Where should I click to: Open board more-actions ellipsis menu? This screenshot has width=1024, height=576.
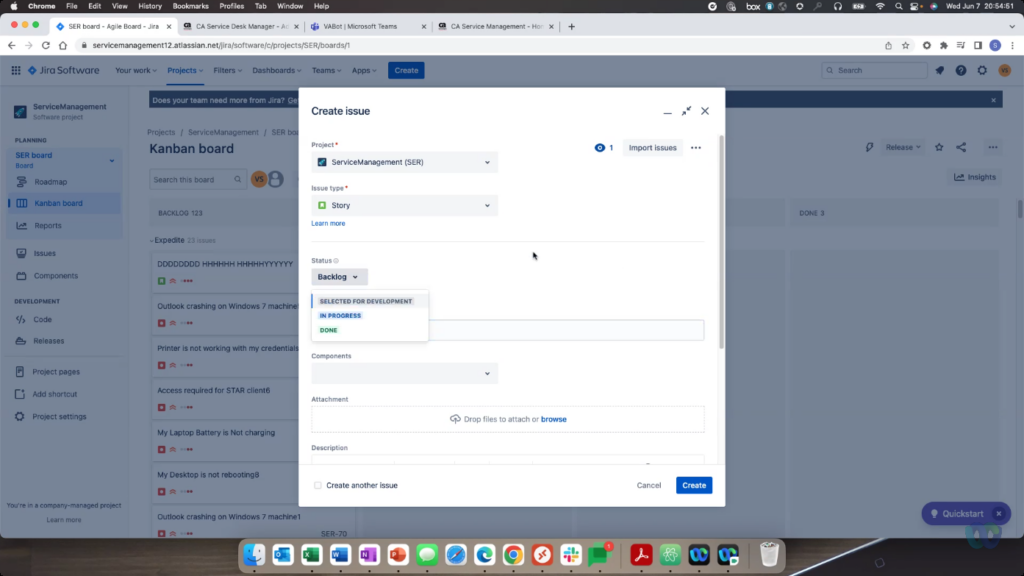tap(993, 148)
